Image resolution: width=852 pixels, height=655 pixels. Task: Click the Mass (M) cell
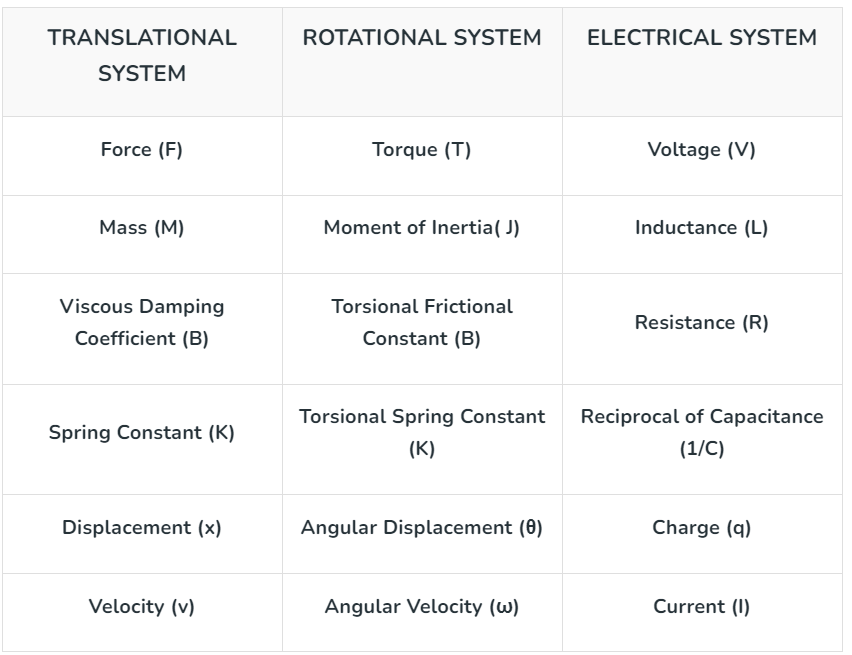pyautogui.click(x=142, y=228)
